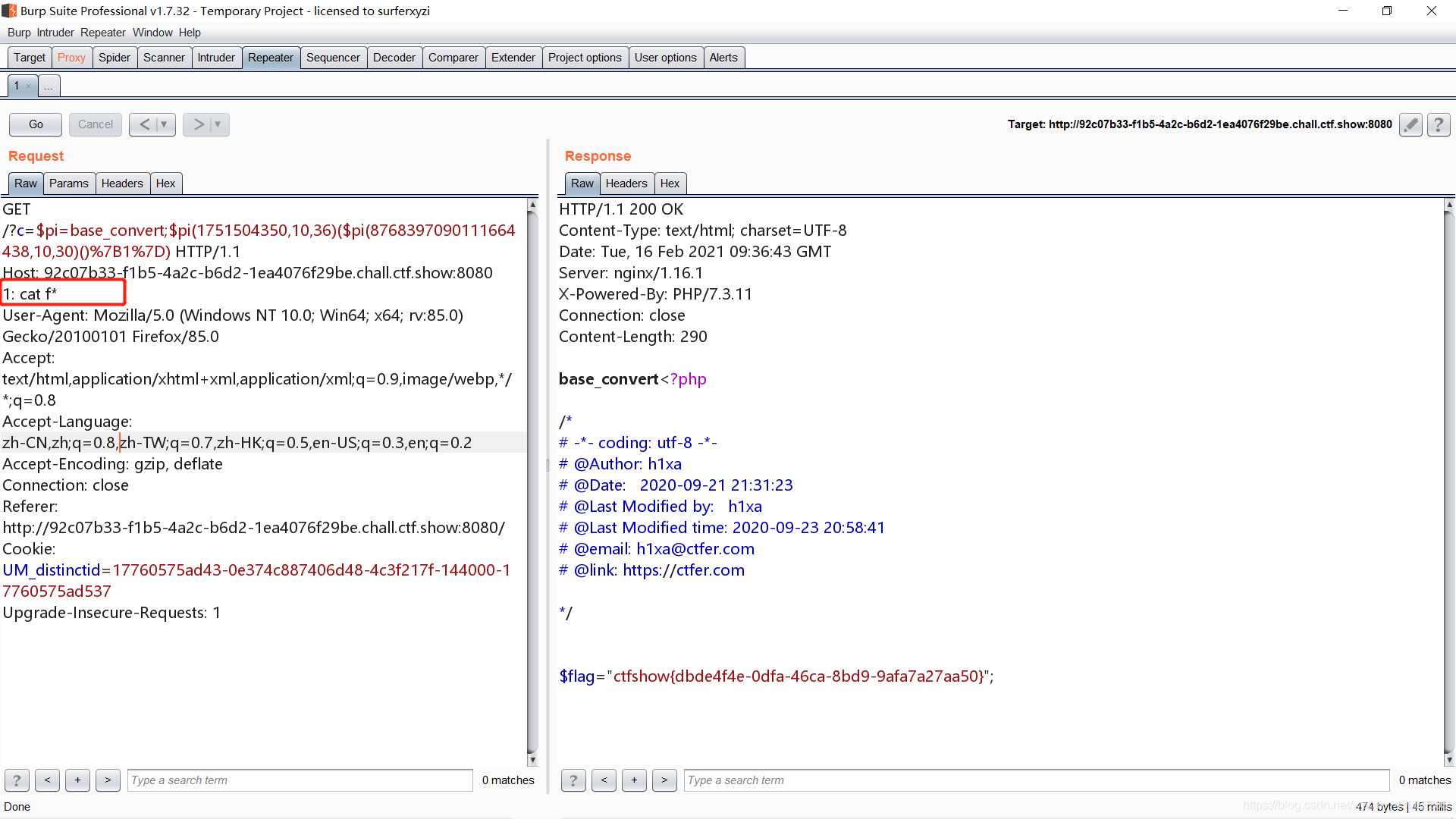Select the Repeater tool tab
This screenshot has height=819, width=1456.
click(271, 58)
